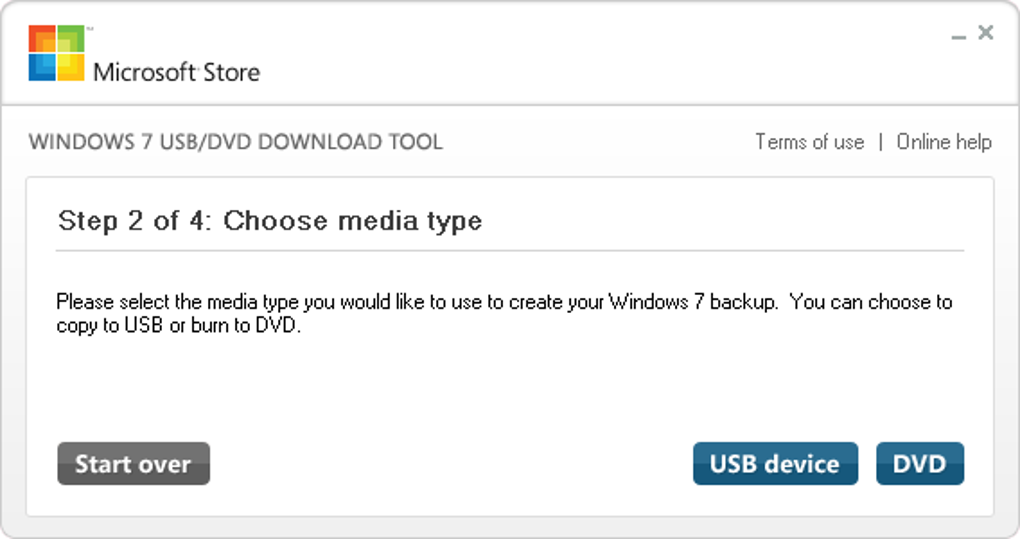1020x539 pixels.
Task: Click the "Microsoft Store" brand text
Action: [x=176, y=72]
